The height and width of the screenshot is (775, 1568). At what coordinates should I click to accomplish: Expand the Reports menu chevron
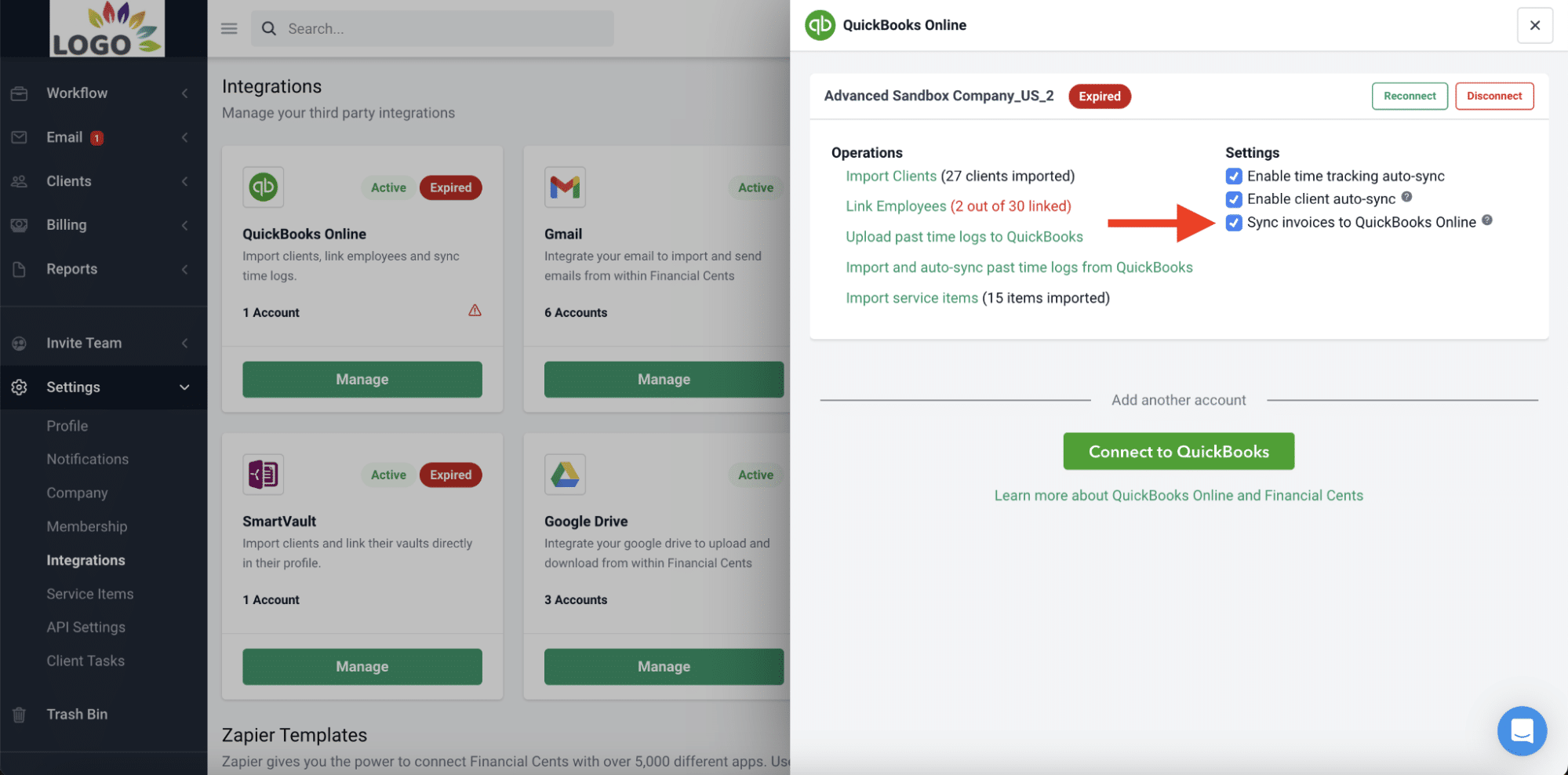(x=185, y=269)
